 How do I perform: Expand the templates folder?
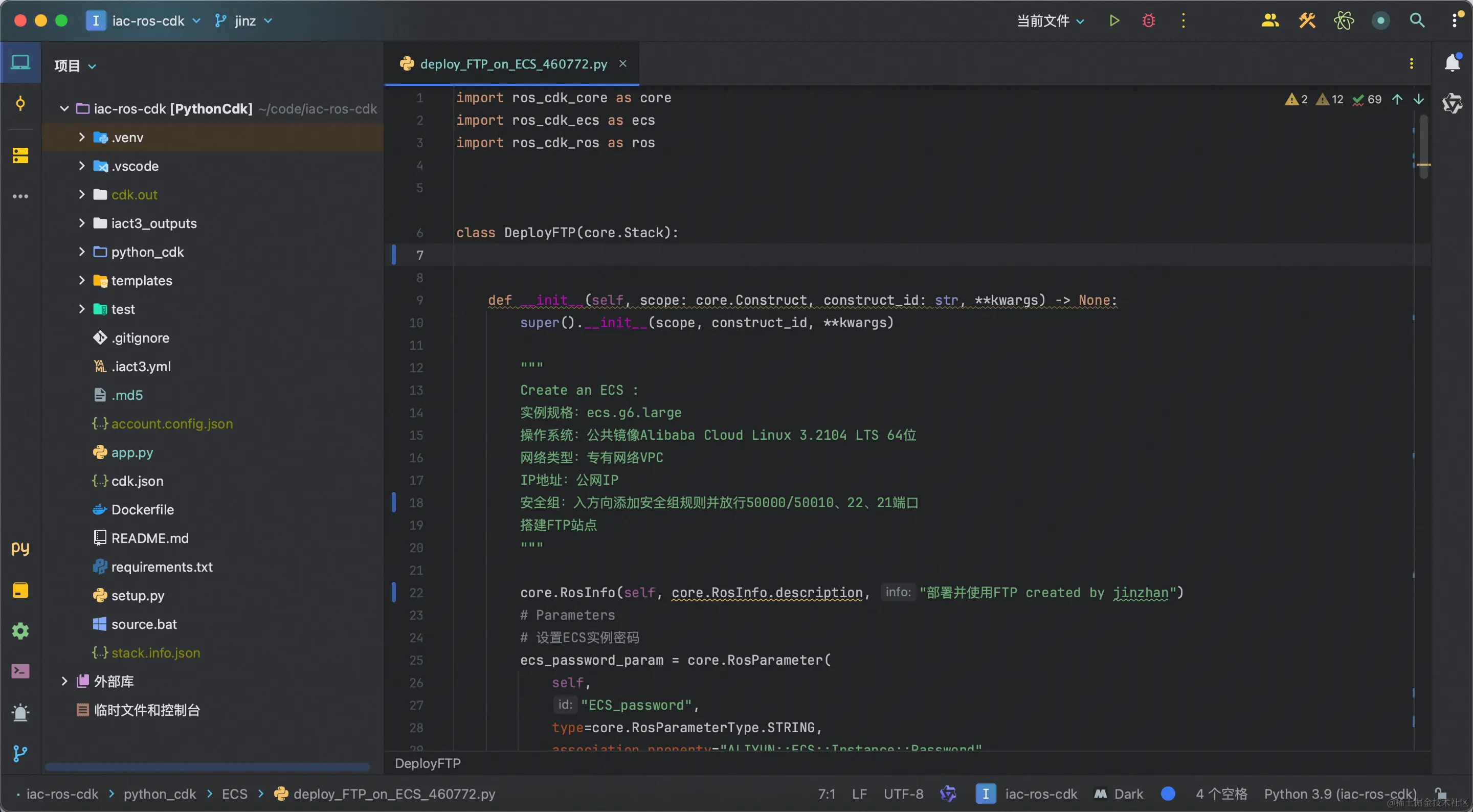(x=82, y=280)
